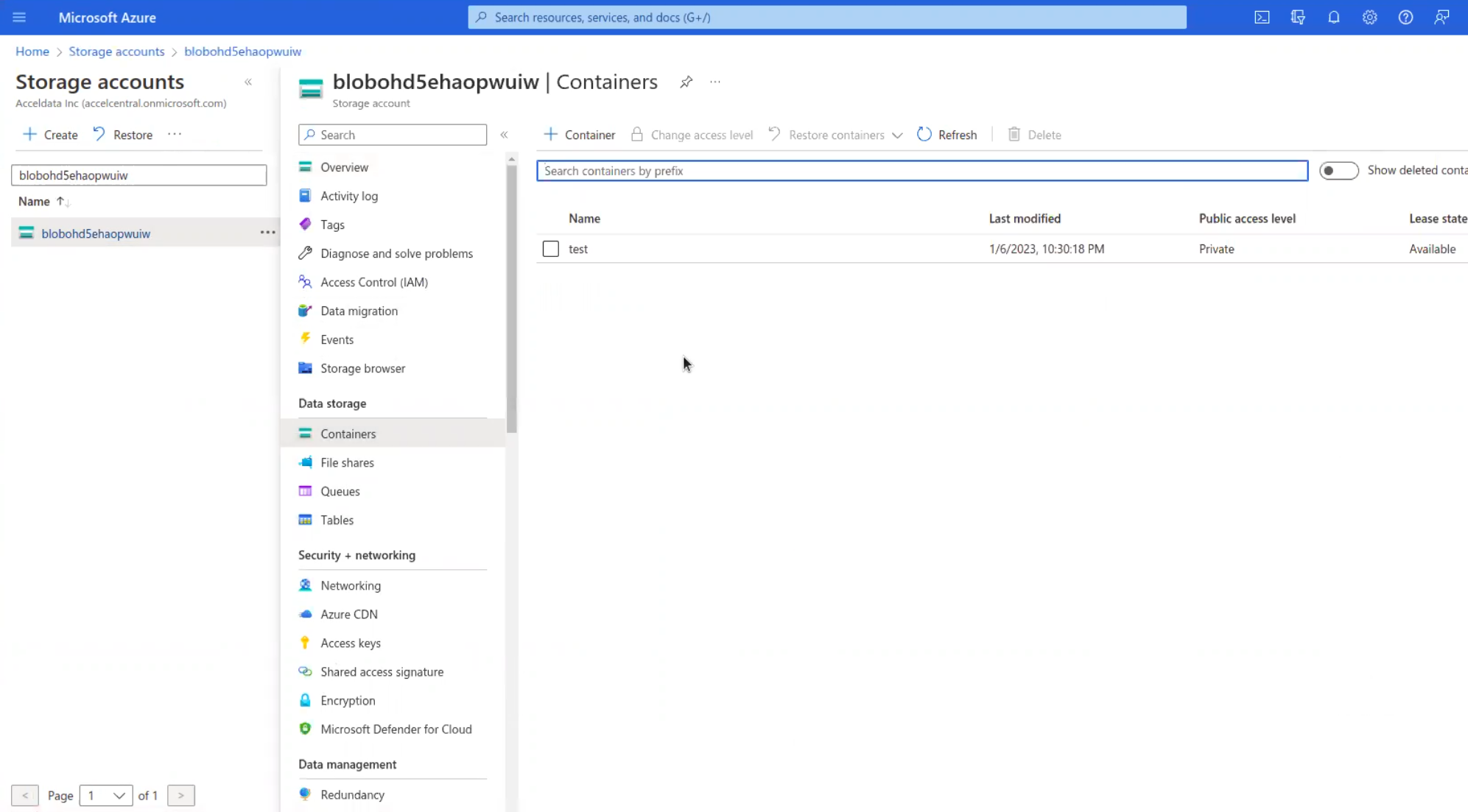Screen dimensions: 1468x812
Task: Open more commands ellipsis beside Restore
Action: 174,135
